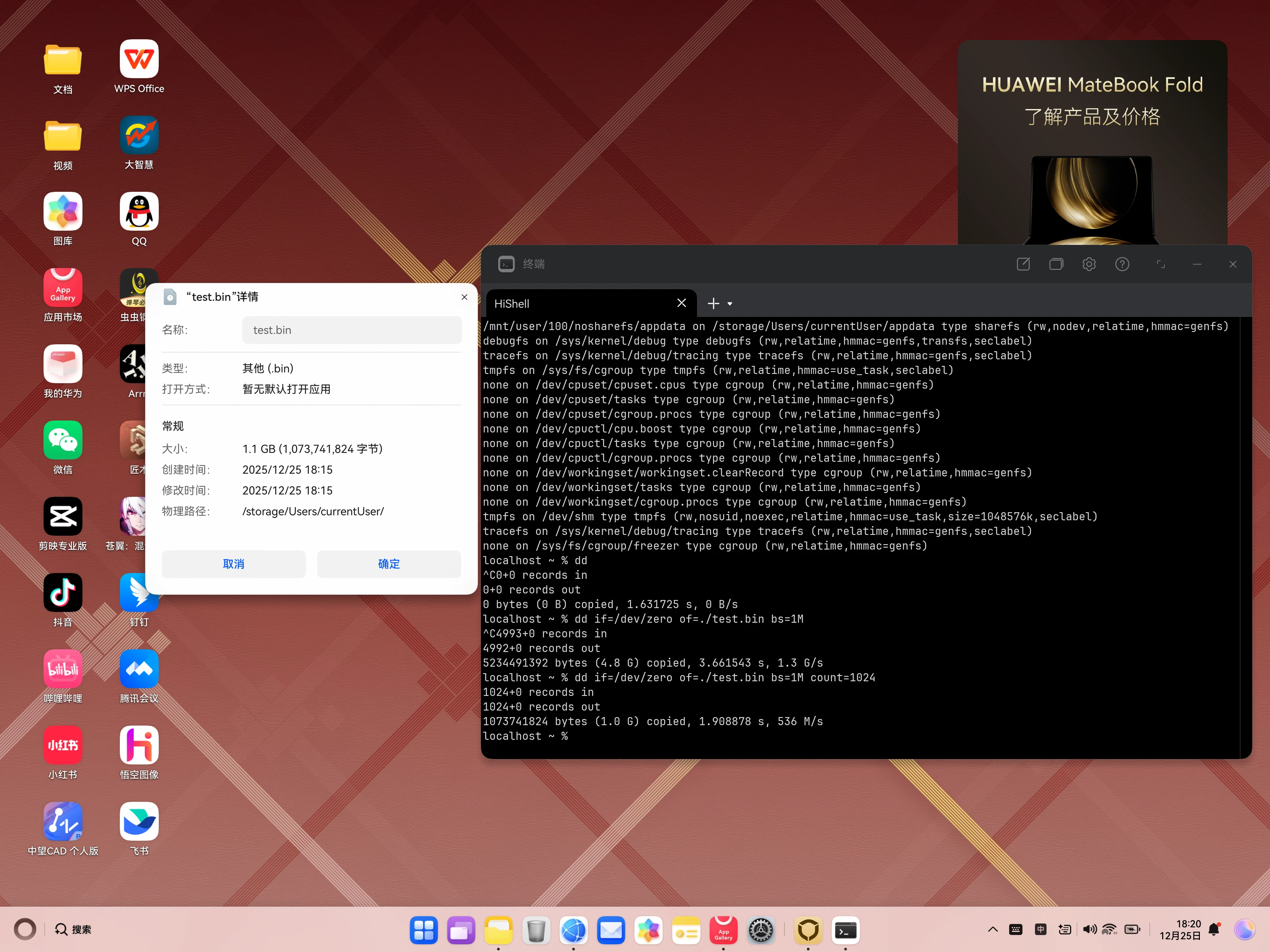This screenshot has height=952, width=1270.
Task: Expand the new-tab dropdown arrow
Action: point(730,304)
